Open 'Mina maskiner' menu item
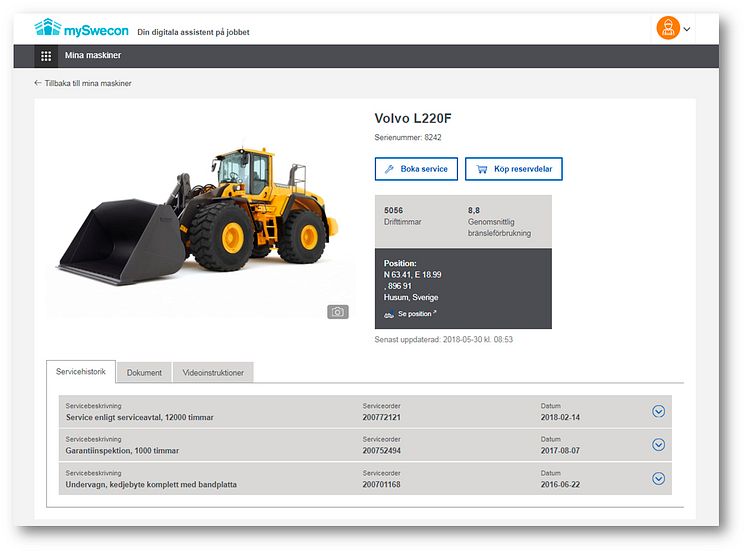The height and width of the screenshot is (553, 746). 93,55
